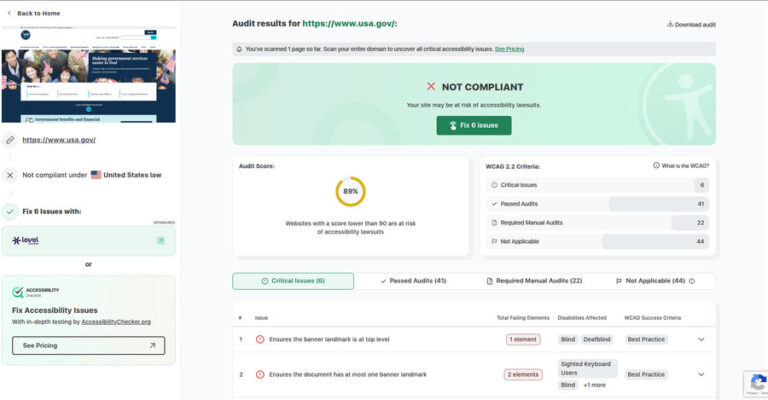Click the Level Access sponsored card
768x400 pixels.
(89, 241)
